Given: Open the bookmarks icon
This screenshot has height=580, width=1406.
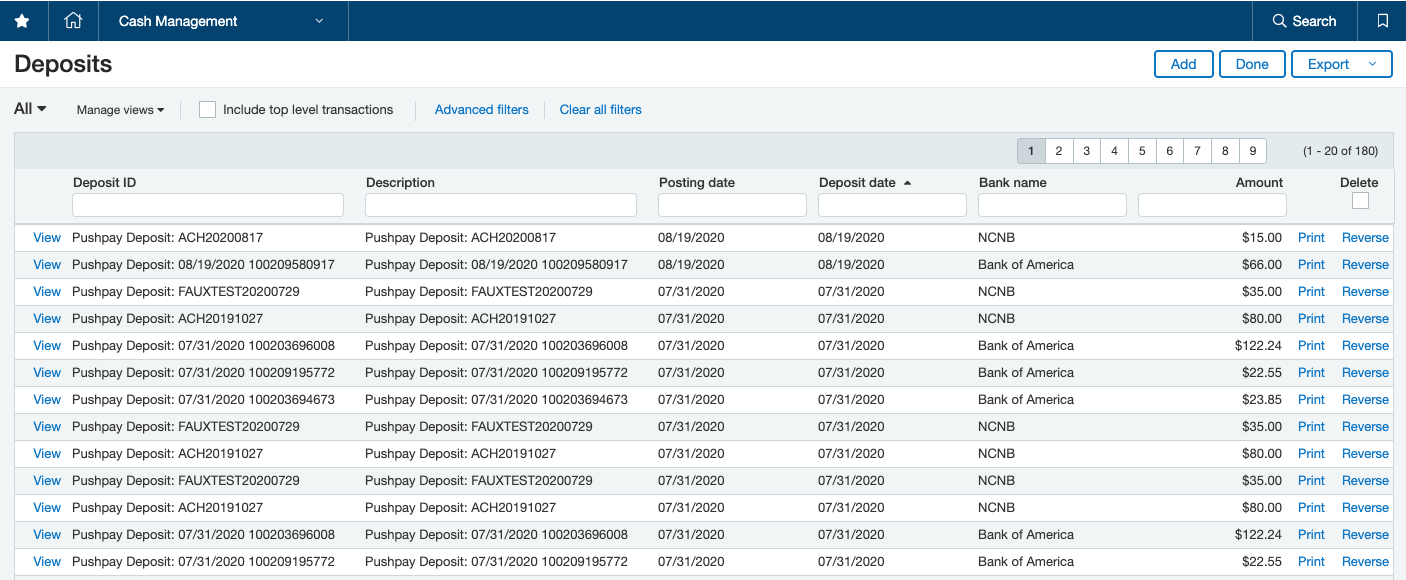Looking at the screenshot, I should (1384, 20).
